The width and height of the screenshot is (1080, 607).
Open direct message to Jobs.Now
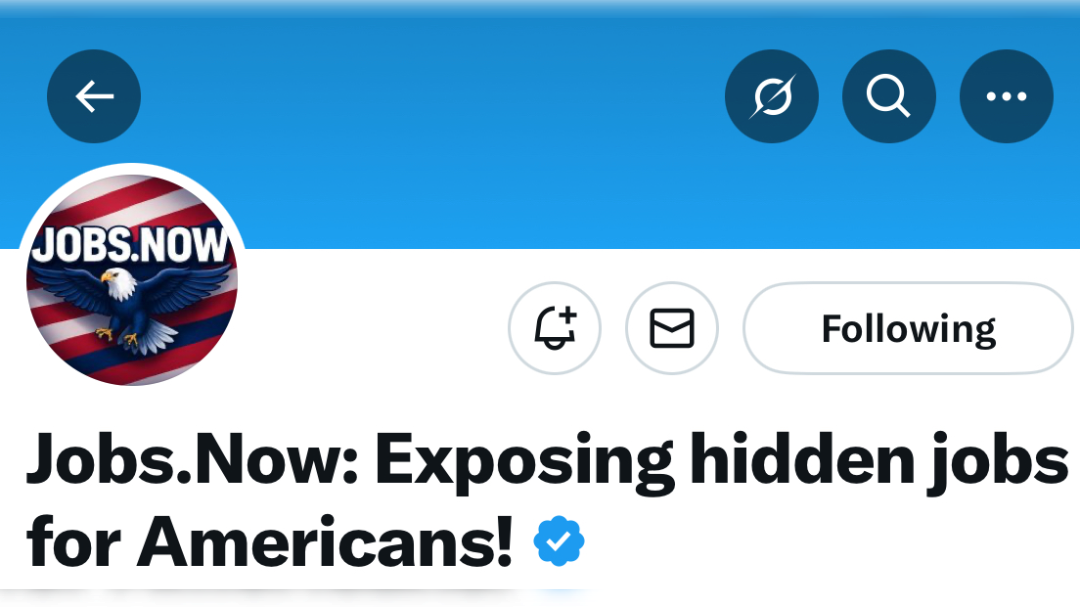[x=672, y=328]
